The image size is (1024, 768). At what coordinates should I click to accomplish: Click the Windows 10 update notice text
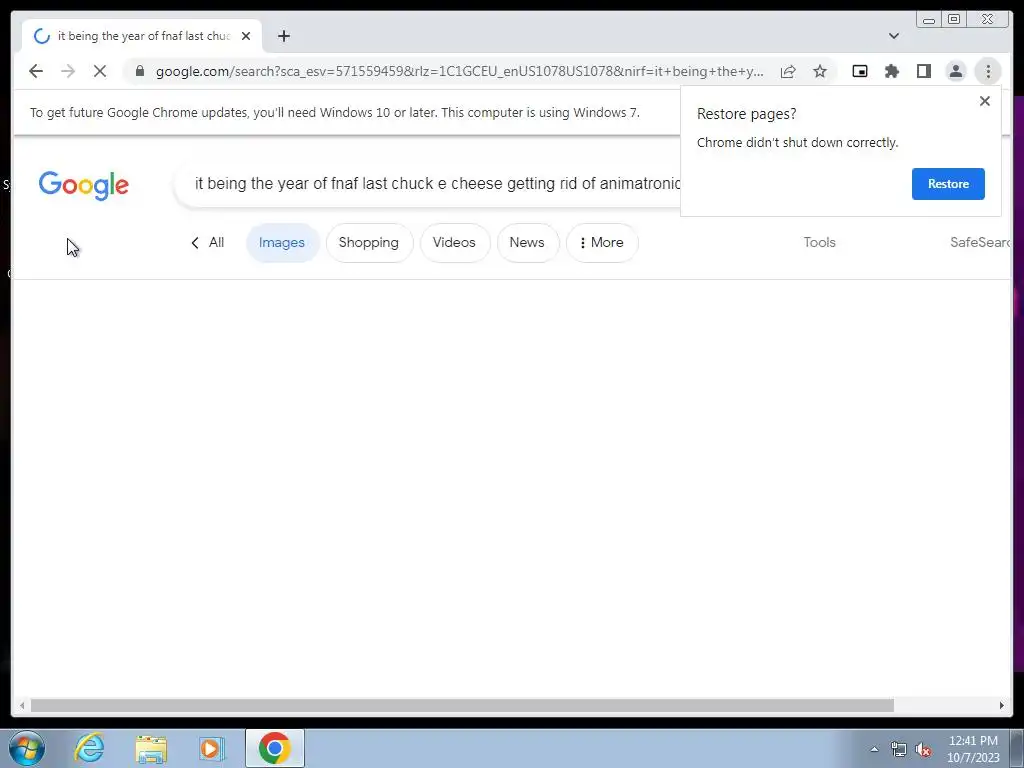(334, 112)
